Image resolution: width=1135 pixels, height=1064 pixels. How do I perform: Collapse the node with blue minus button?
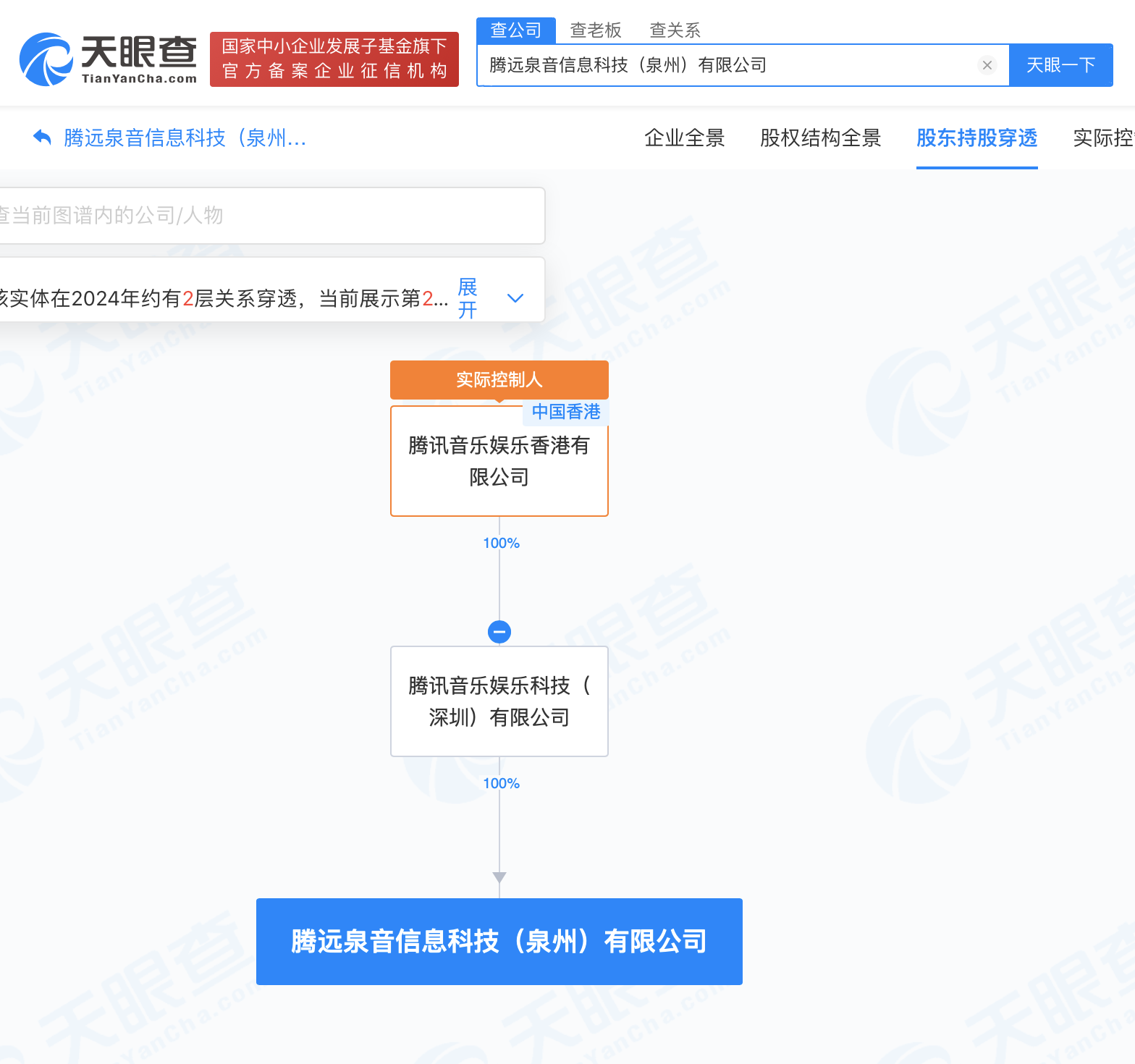pos(499,632)
